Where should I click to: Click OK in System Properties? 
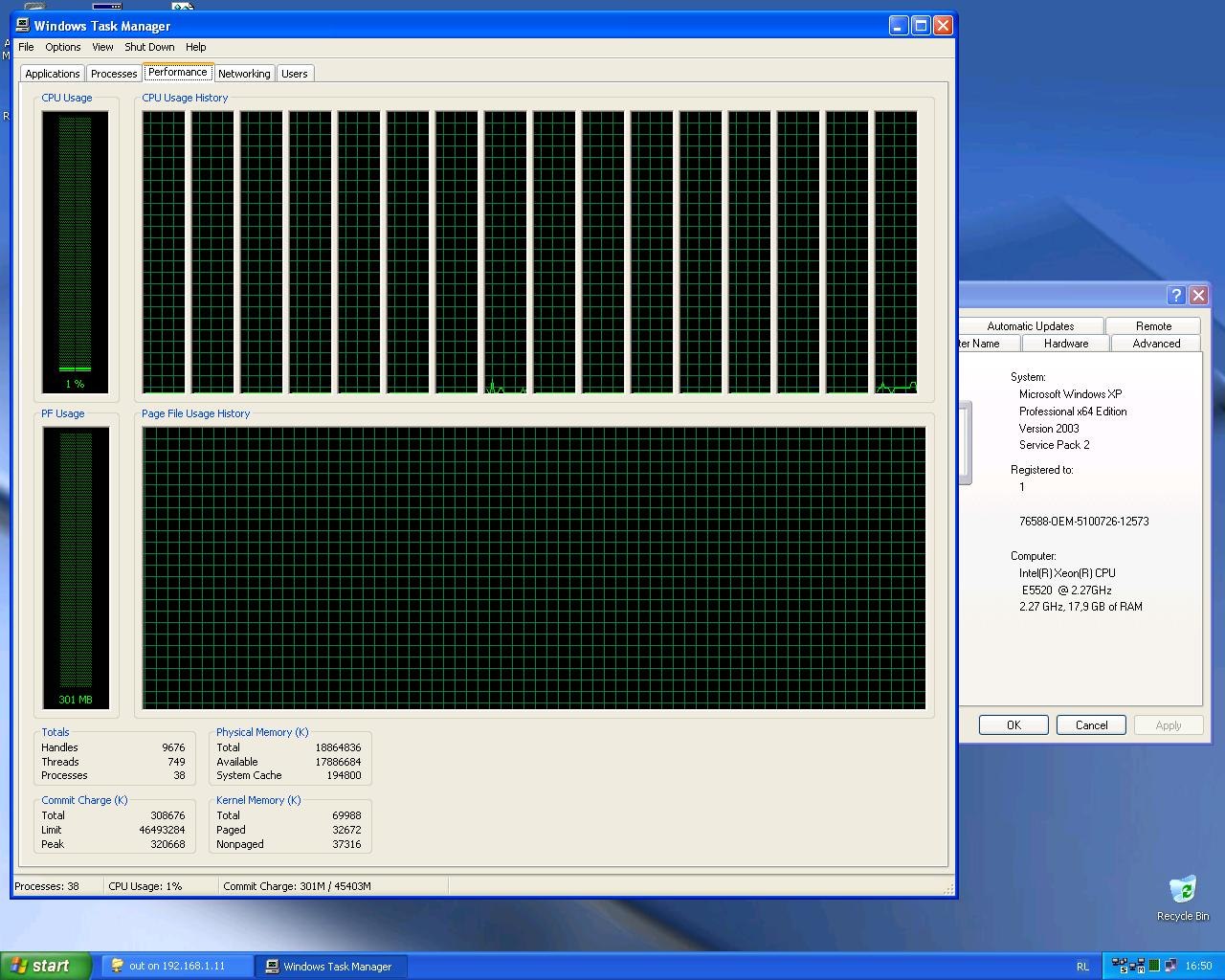[1013, 725]
